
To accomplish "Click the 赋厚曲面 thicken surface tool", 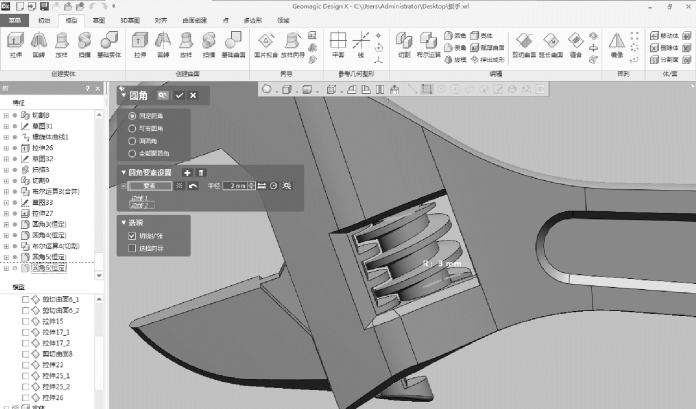I will [487, 48].
